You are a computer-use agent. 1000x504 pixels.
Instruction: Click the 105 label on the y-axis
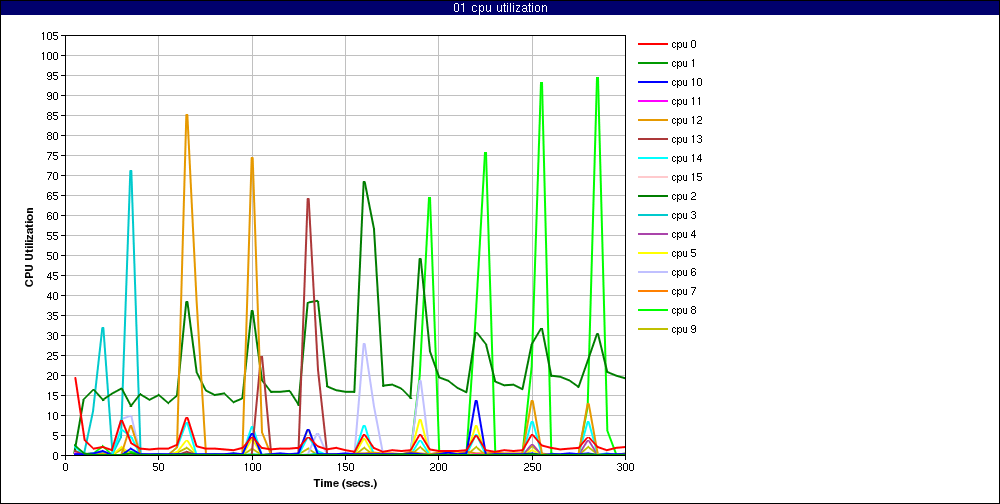(x=51, y=36)
